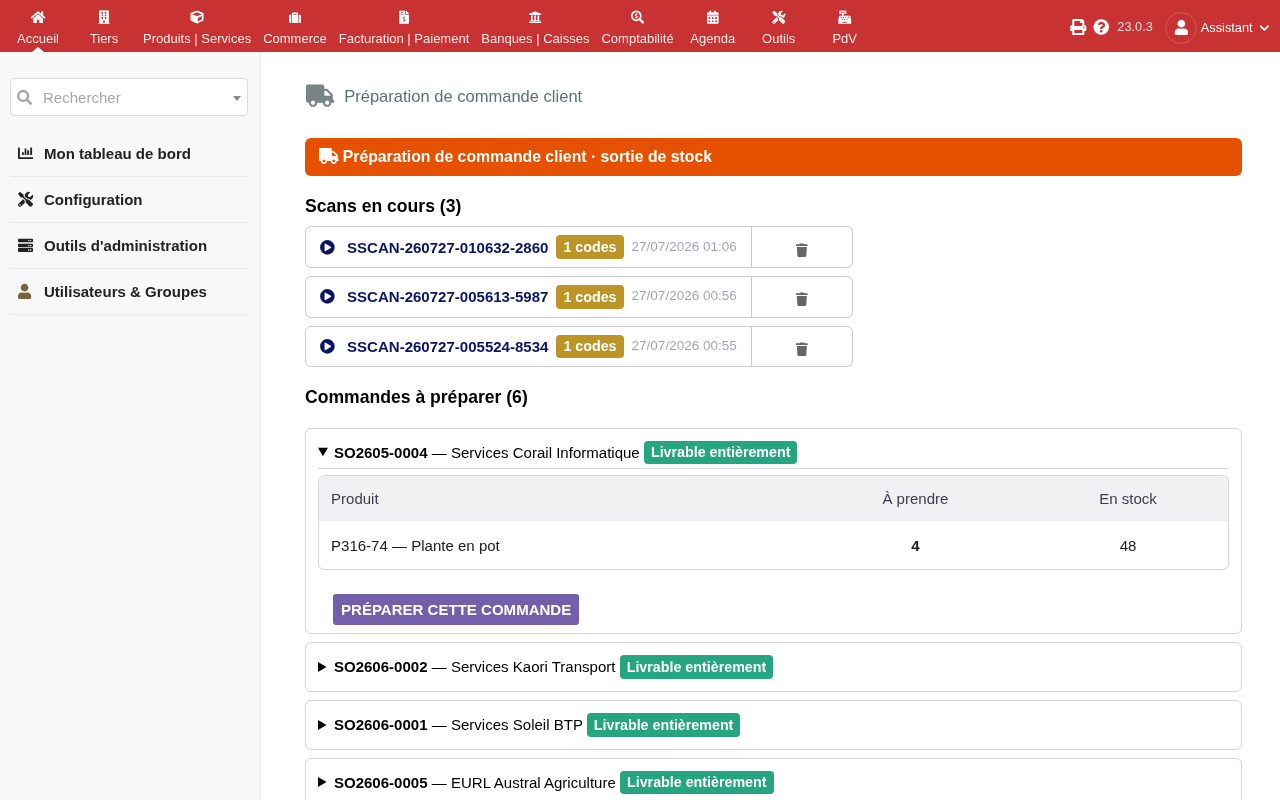The height and width of the screenshot is (800, 1280).
Task: Click the Scans en cours (3) heading
Action: pyautogui.click(x=383, y=206)
